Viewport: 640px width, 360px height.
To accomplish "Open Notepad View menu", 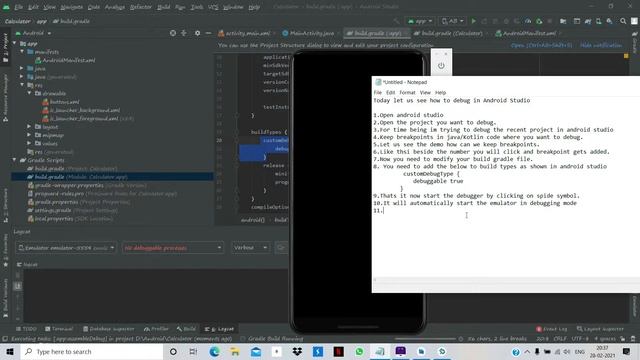I will tap(425, 93).
